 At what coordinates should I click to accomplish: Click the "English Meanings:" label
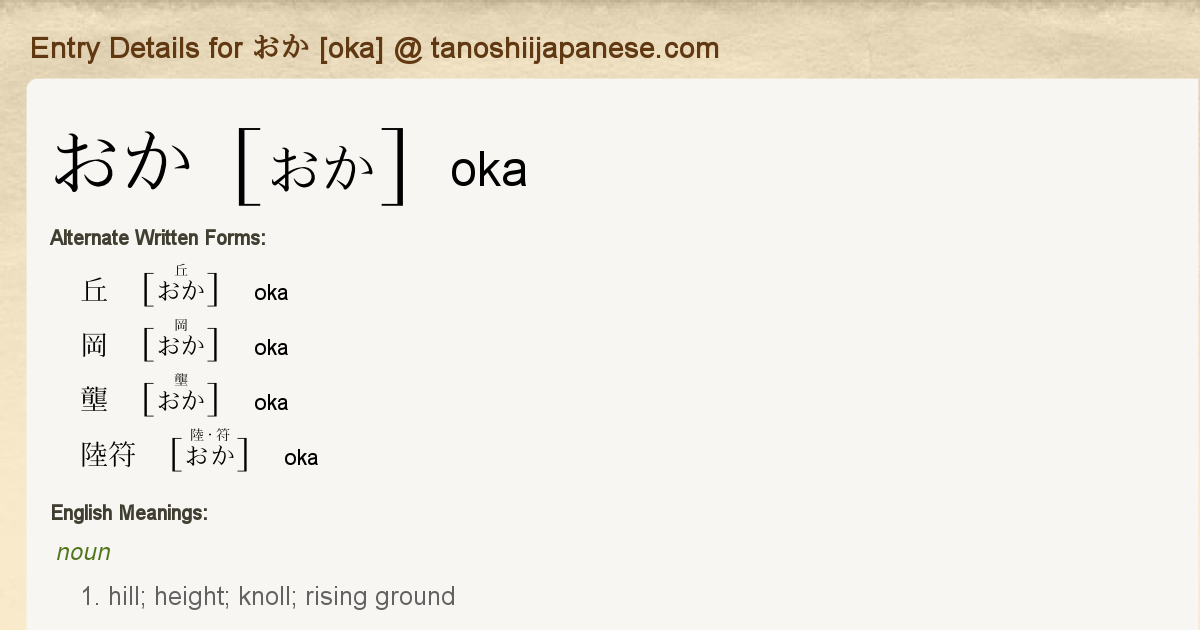coord(129,513)
